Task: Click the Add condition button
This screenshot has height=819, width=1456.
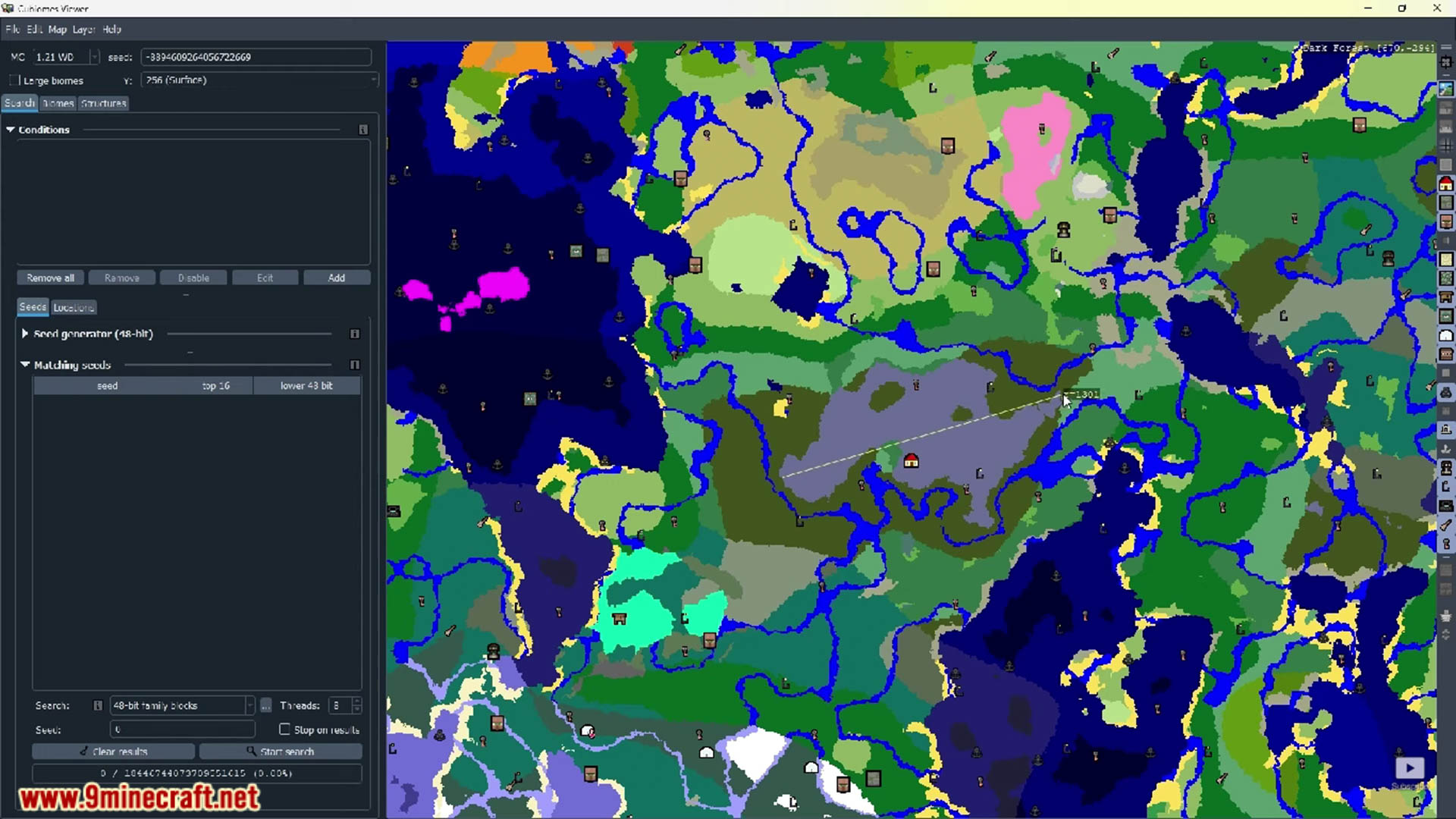Action: coord(337,278)
